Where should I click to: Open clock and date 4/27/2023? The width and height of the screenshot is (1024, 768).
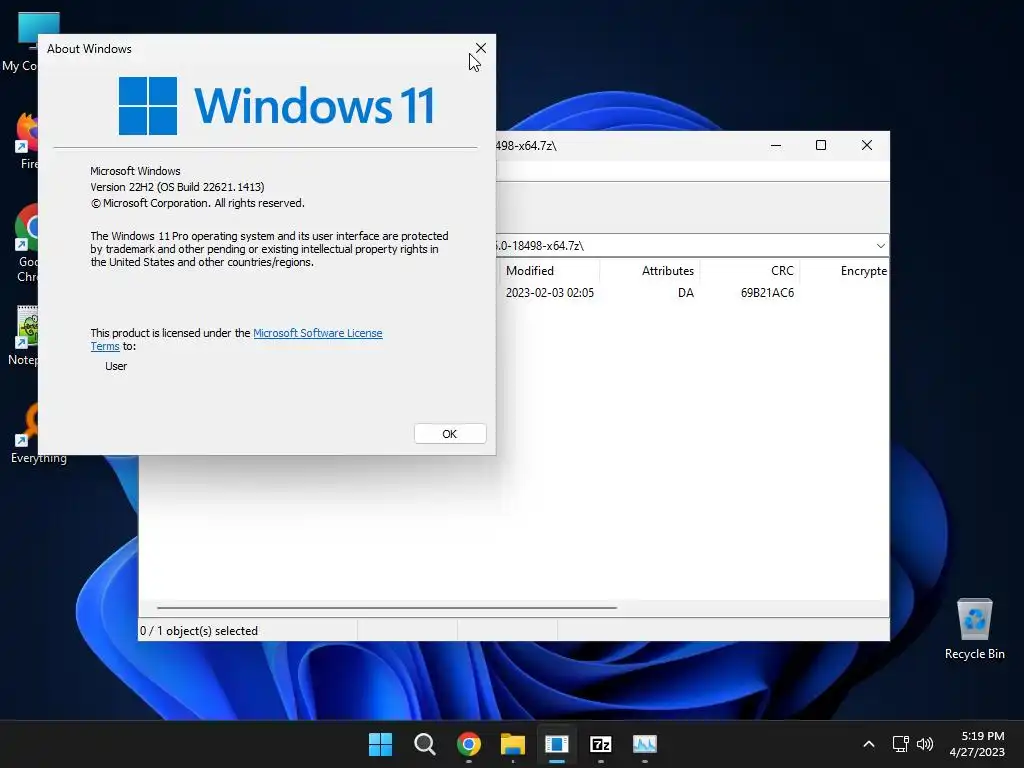[x=977, y=744]
